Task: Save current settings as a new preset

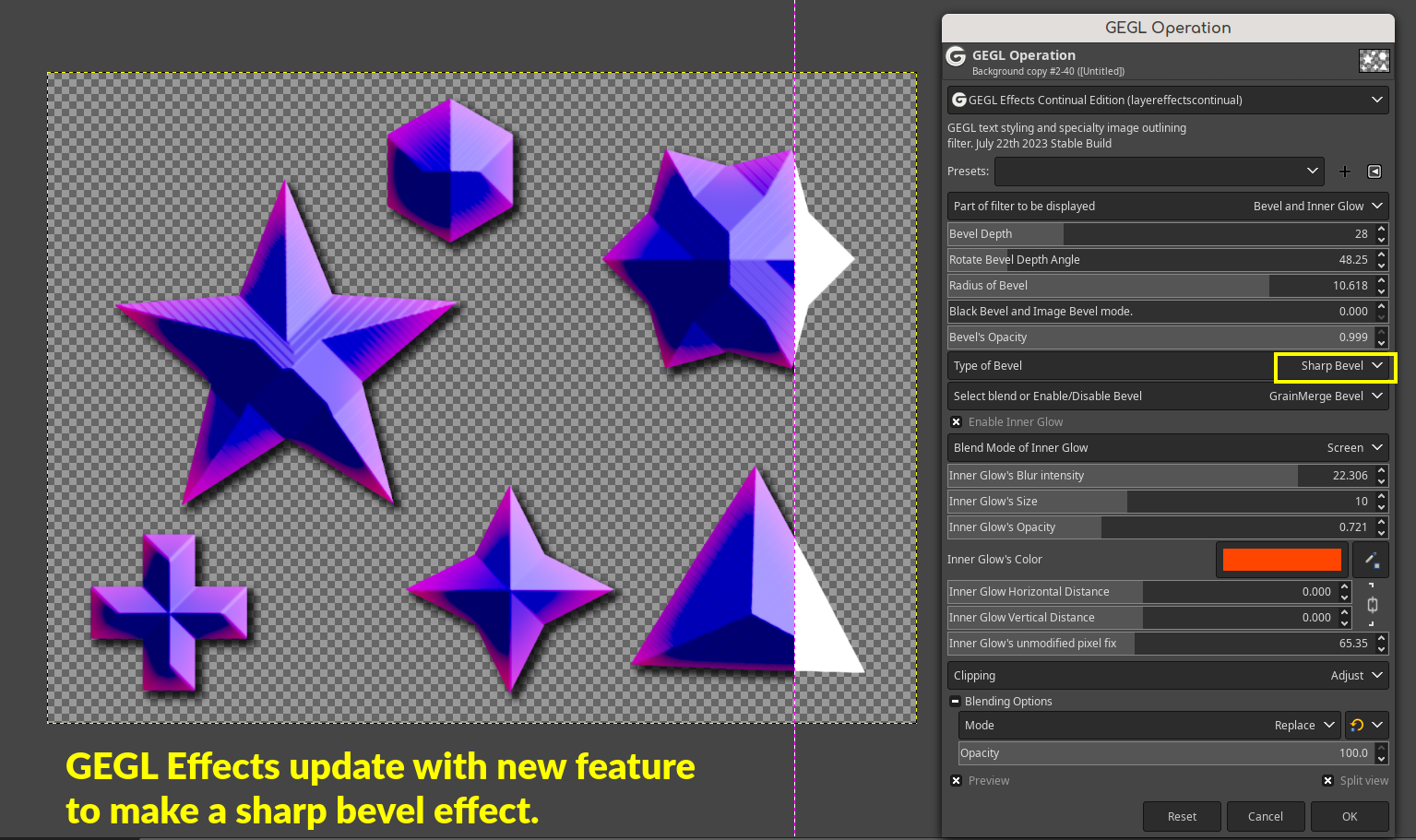Action: pos(1345,172)
